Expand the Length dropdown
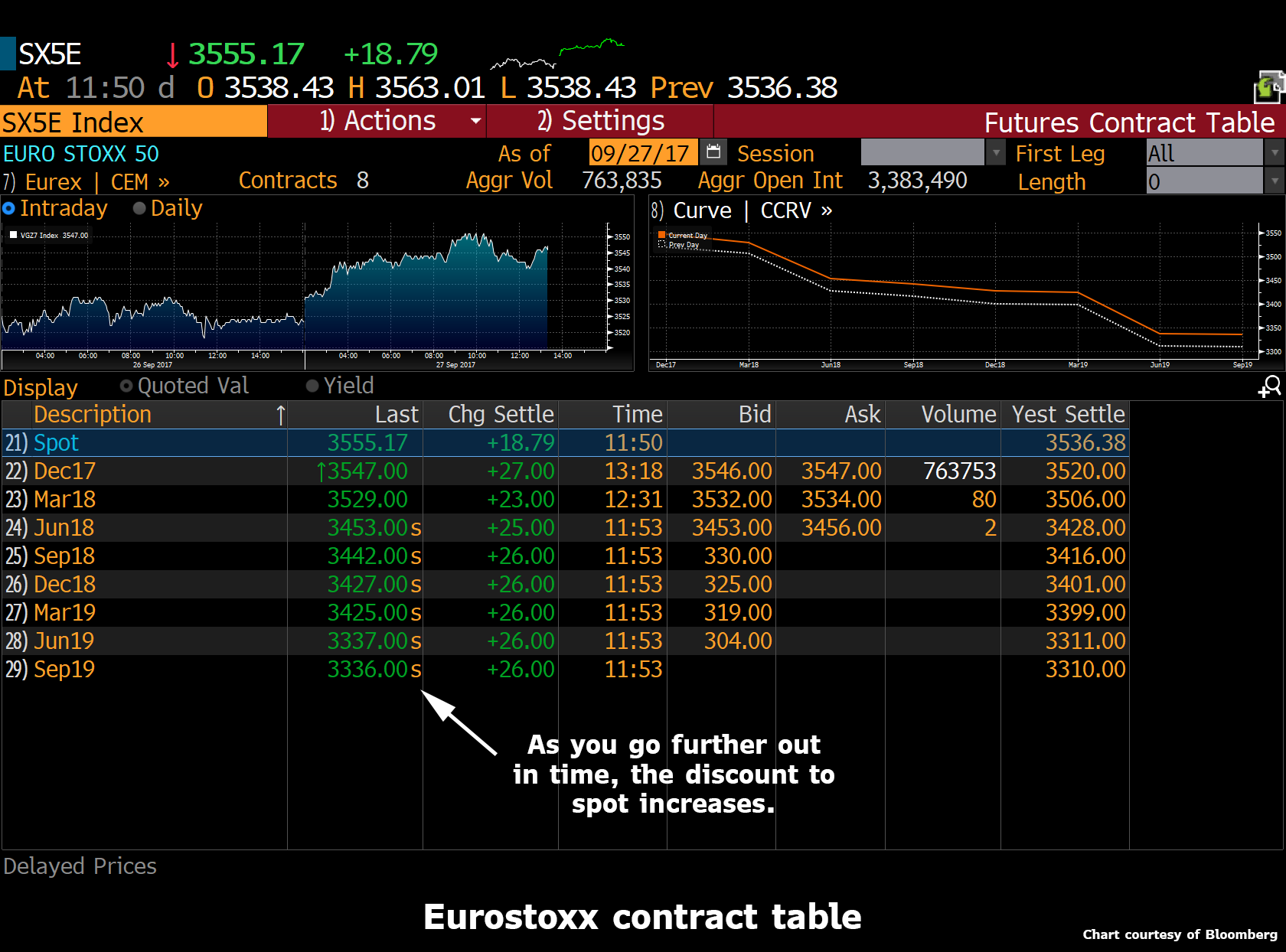Screen dimensions: 1286x952 pos(1274,181)
